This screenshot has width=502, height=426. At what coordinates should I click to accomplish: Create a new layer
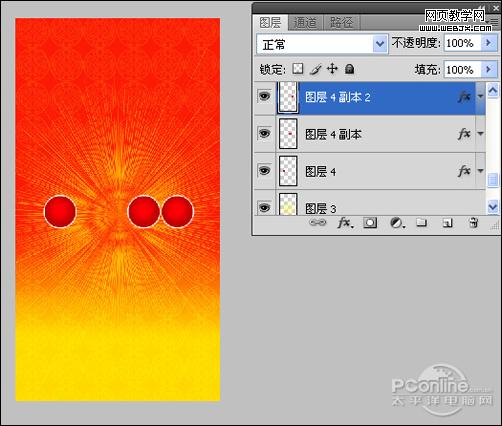(x=447, y=223)
